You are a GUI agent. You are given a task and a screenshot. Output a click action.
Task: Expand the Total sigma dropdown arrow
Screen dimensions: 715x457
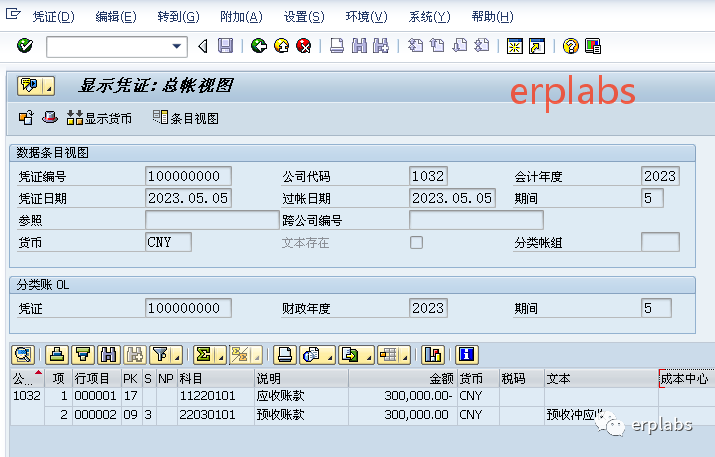(x=221, y=355)
